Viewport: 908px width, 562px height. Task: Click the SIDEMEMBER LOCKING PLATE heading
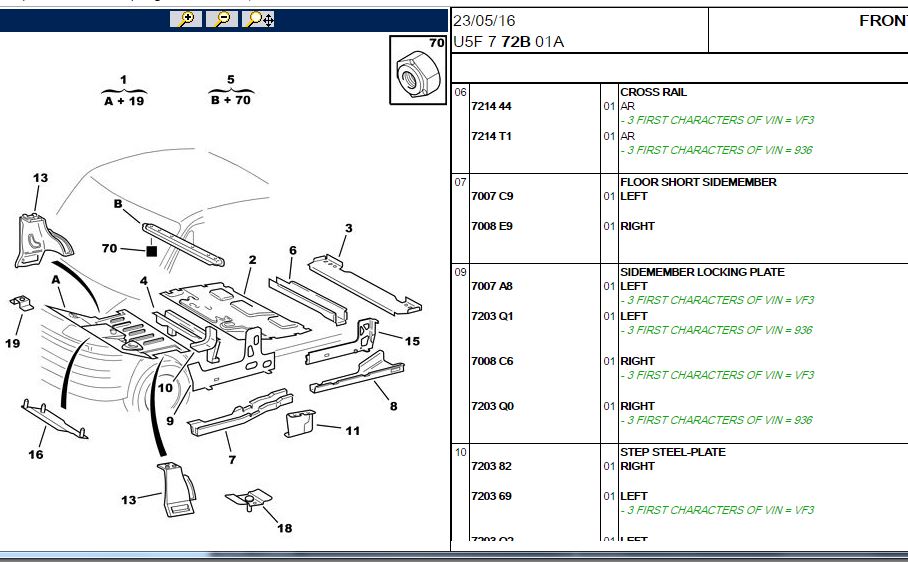[x=702, y=271]
